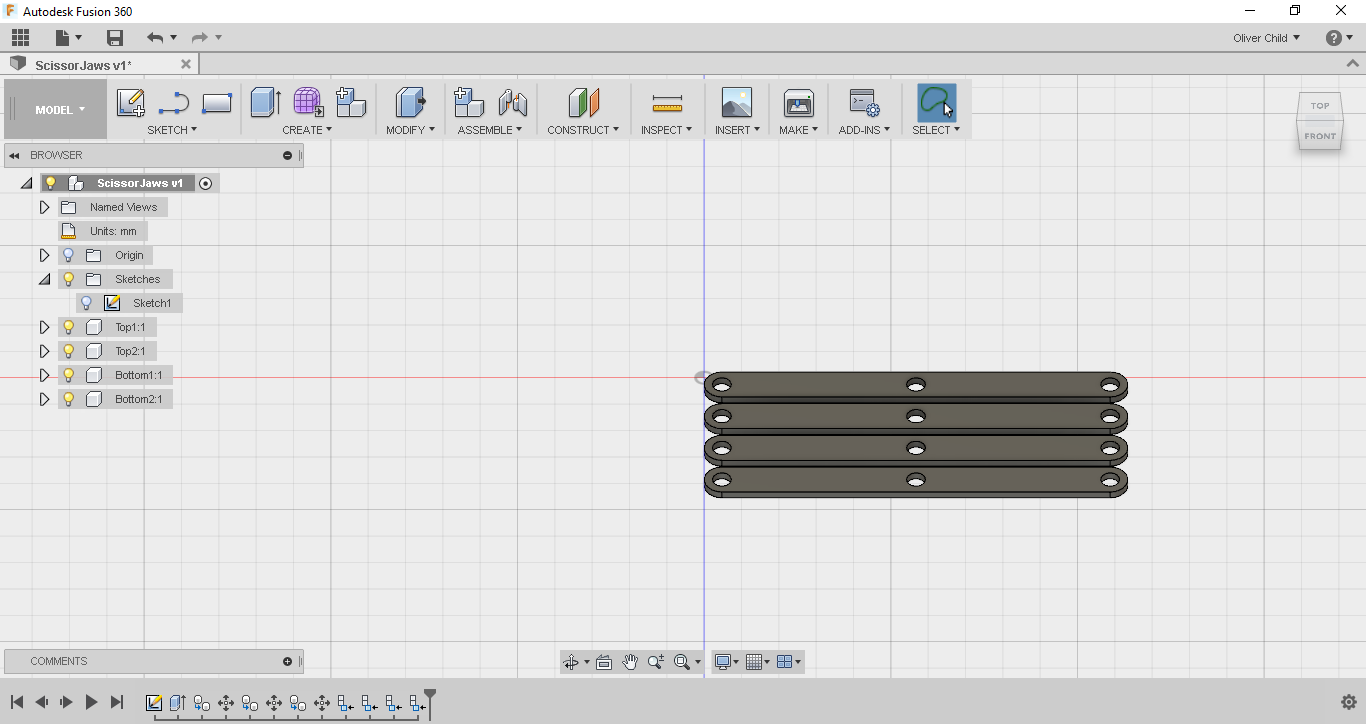Viewport: 1366px width, 724px height.
Task: Select the Measure tool
Action: pyautogui.click(x=667, y=102)
